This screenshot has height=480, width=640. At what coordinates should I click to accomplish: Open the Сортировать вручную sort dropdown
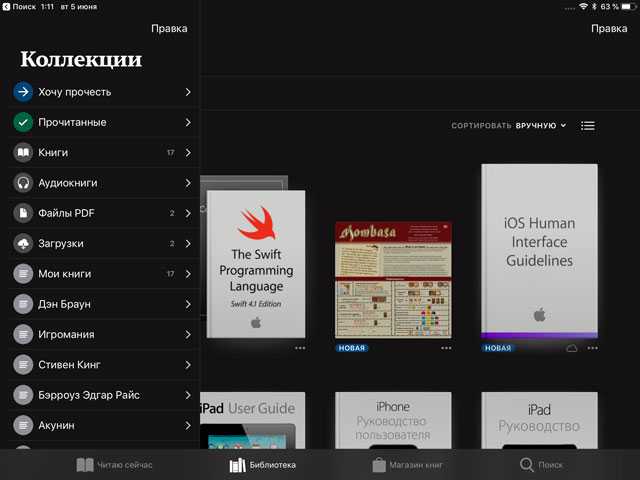[509, 125]
